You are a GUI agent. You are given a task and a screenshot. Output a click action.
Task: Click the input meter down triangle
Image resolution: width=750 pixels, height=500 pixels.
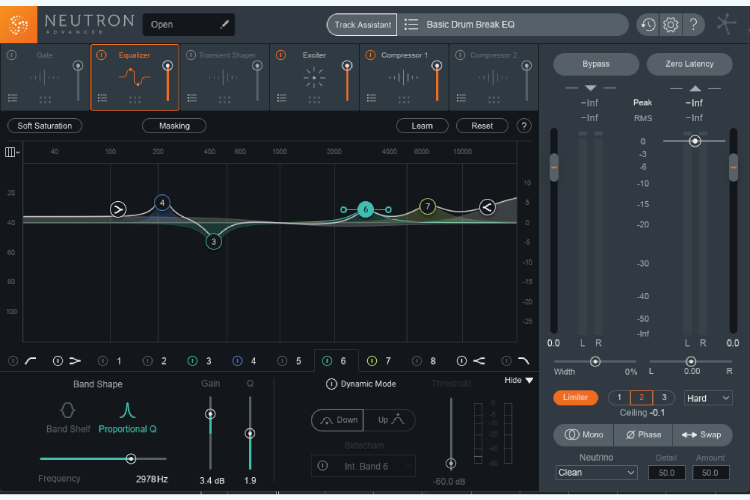pos(590,88)
